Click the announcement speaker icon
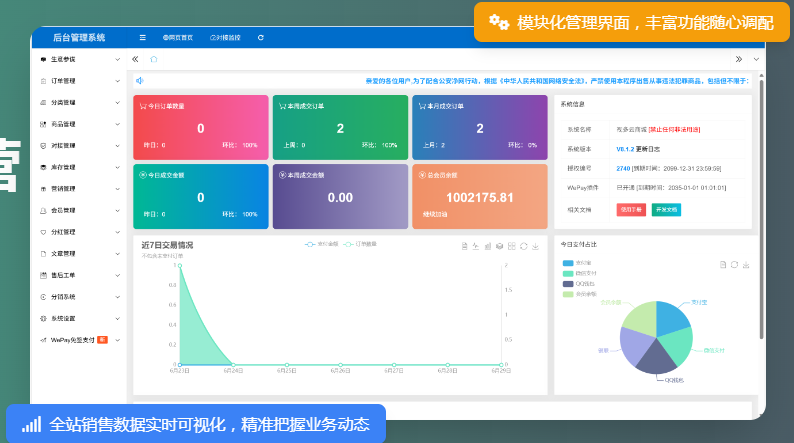 pos(140,81)
